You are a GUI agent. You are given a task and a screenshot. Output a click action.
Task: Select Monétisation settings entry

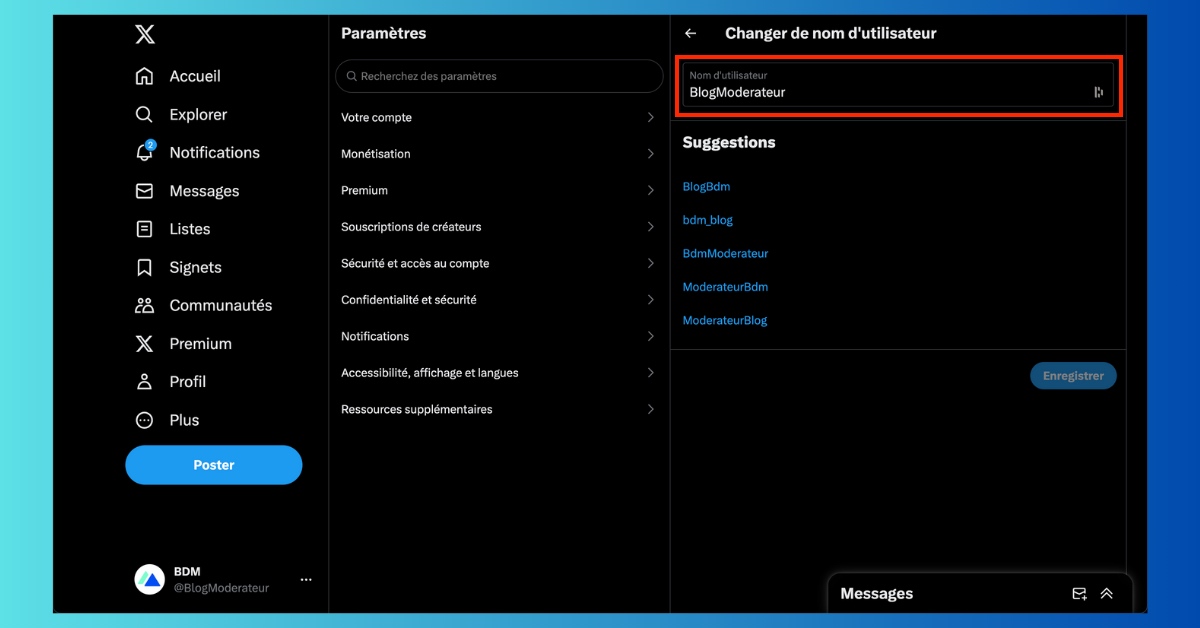499,154
